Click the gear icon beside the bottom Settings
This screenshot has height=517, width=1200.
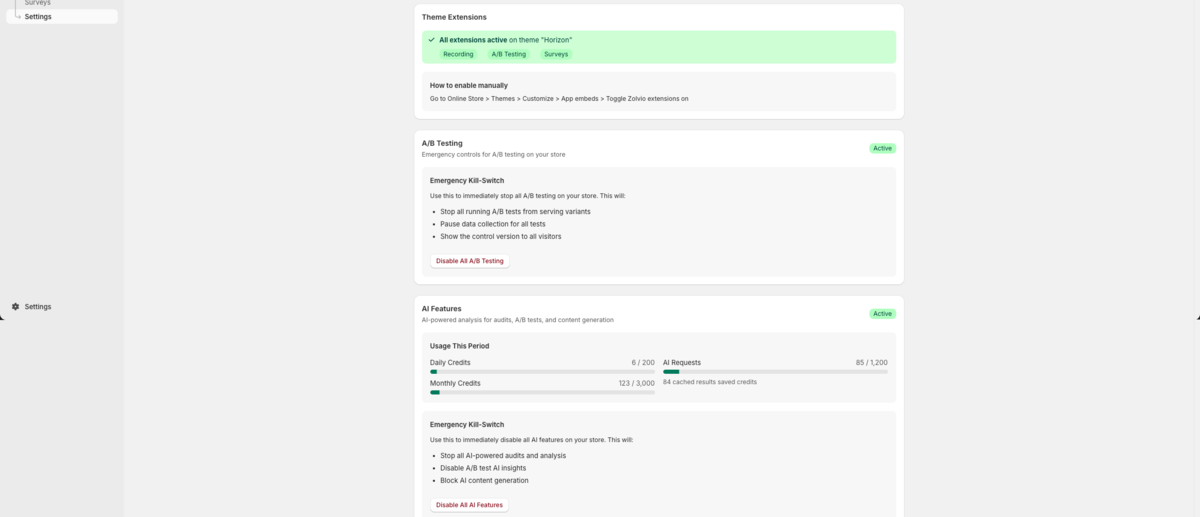16,307
